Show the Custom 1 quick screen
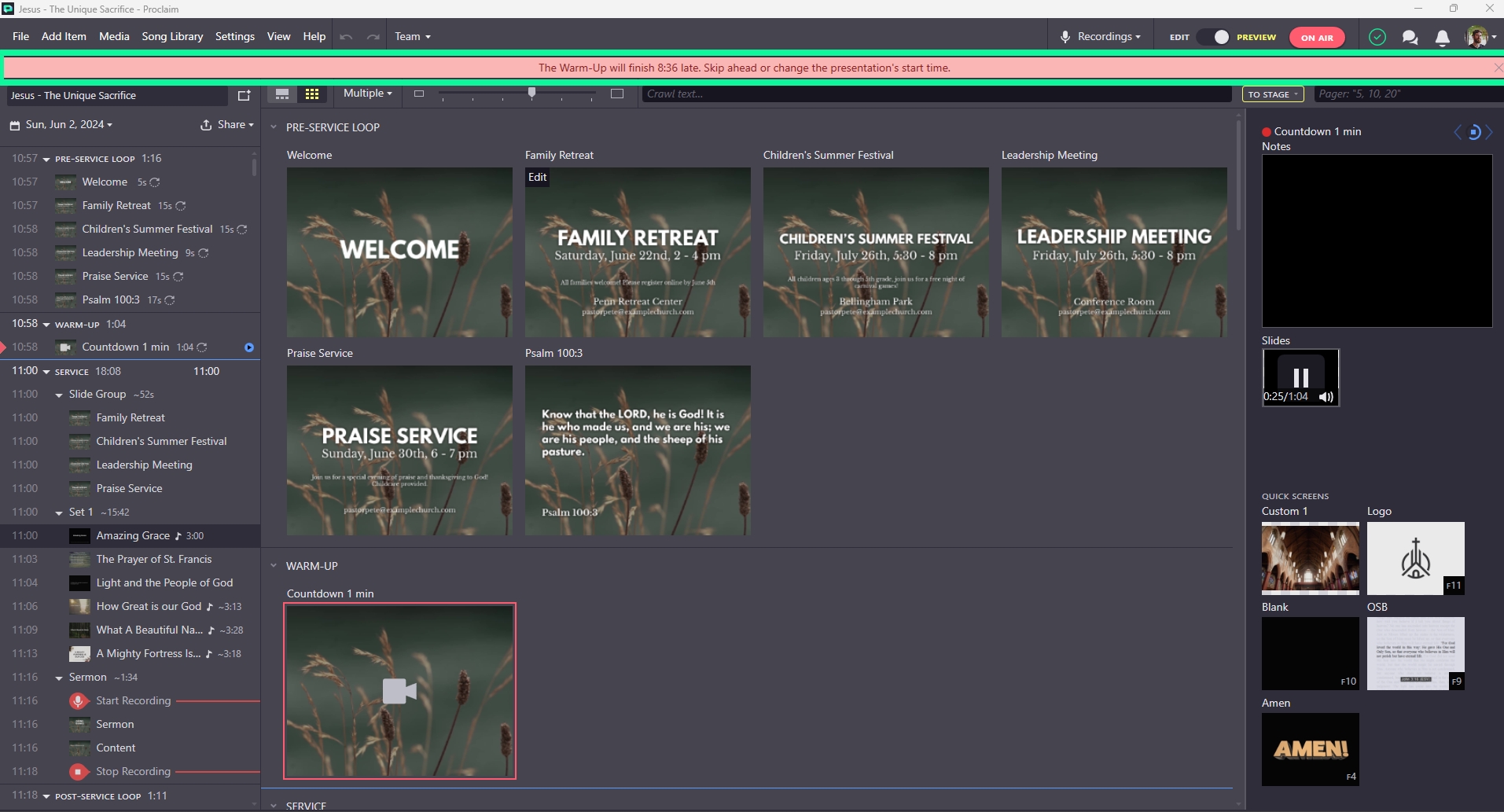This screenshot has width=1504, height=812. pos(1310,558)
